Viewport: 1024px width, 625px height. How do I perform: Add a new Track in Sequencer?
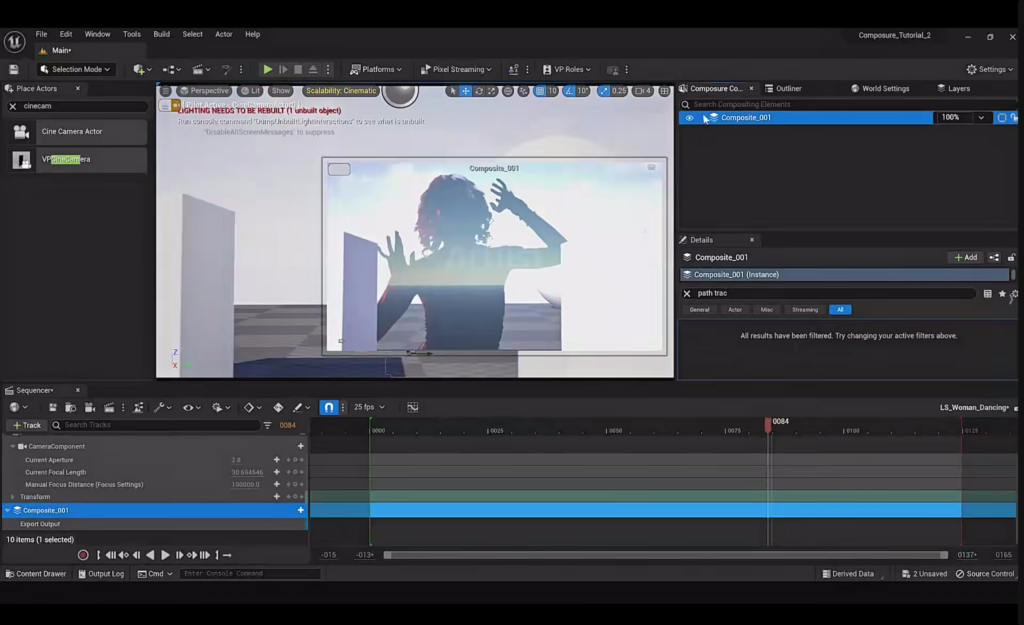(26, 425)
